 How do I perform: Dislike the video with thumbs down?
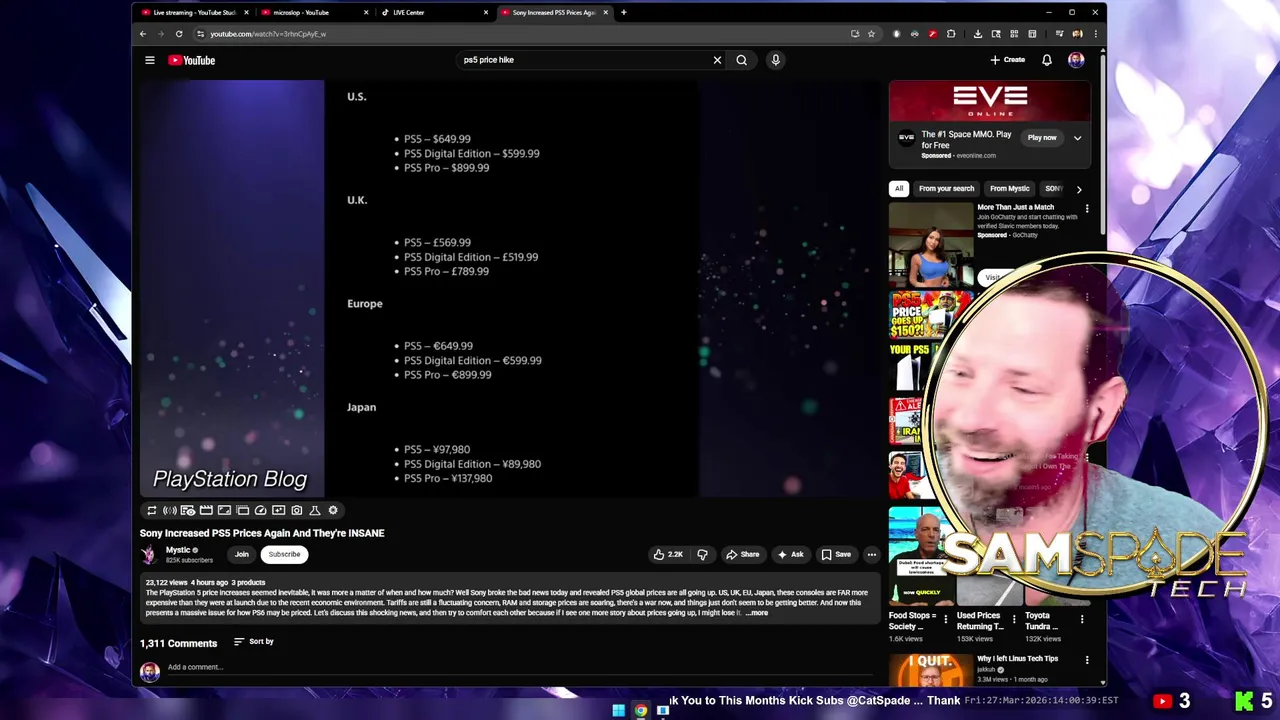(702, 554)
